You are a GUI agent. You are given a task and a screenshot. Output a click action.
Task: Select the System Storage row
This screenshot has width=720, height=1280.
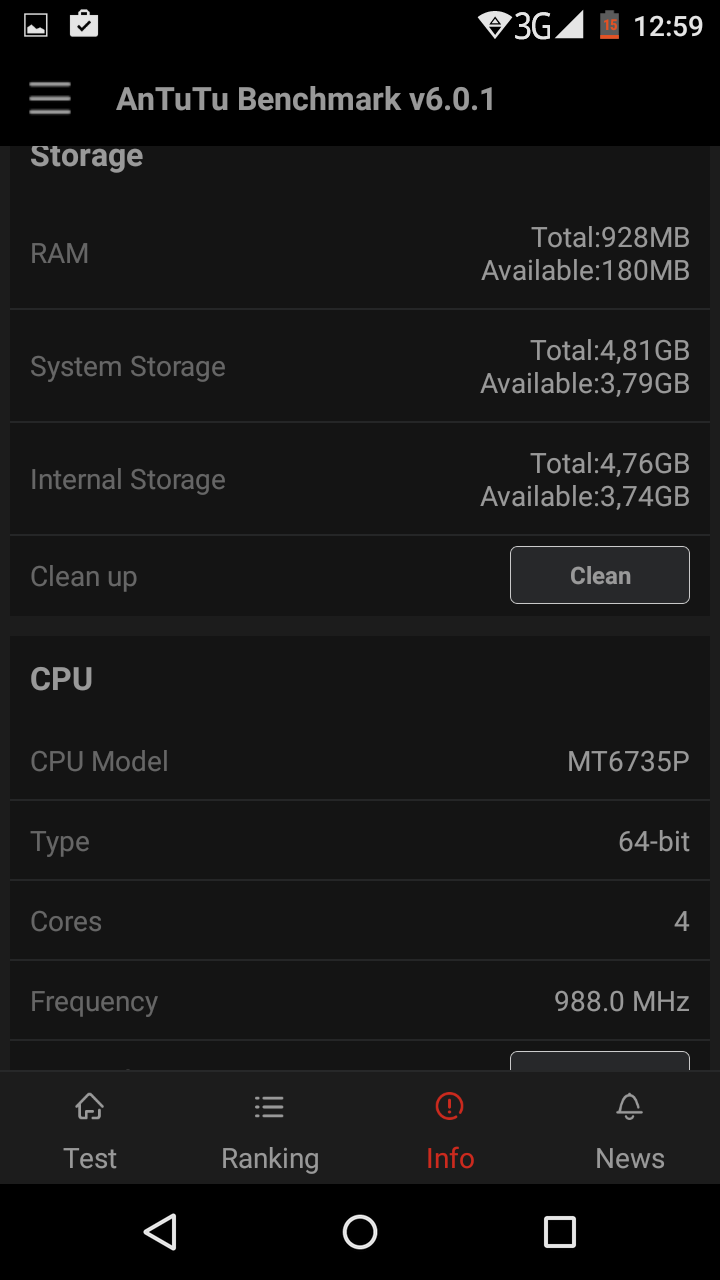360,367
